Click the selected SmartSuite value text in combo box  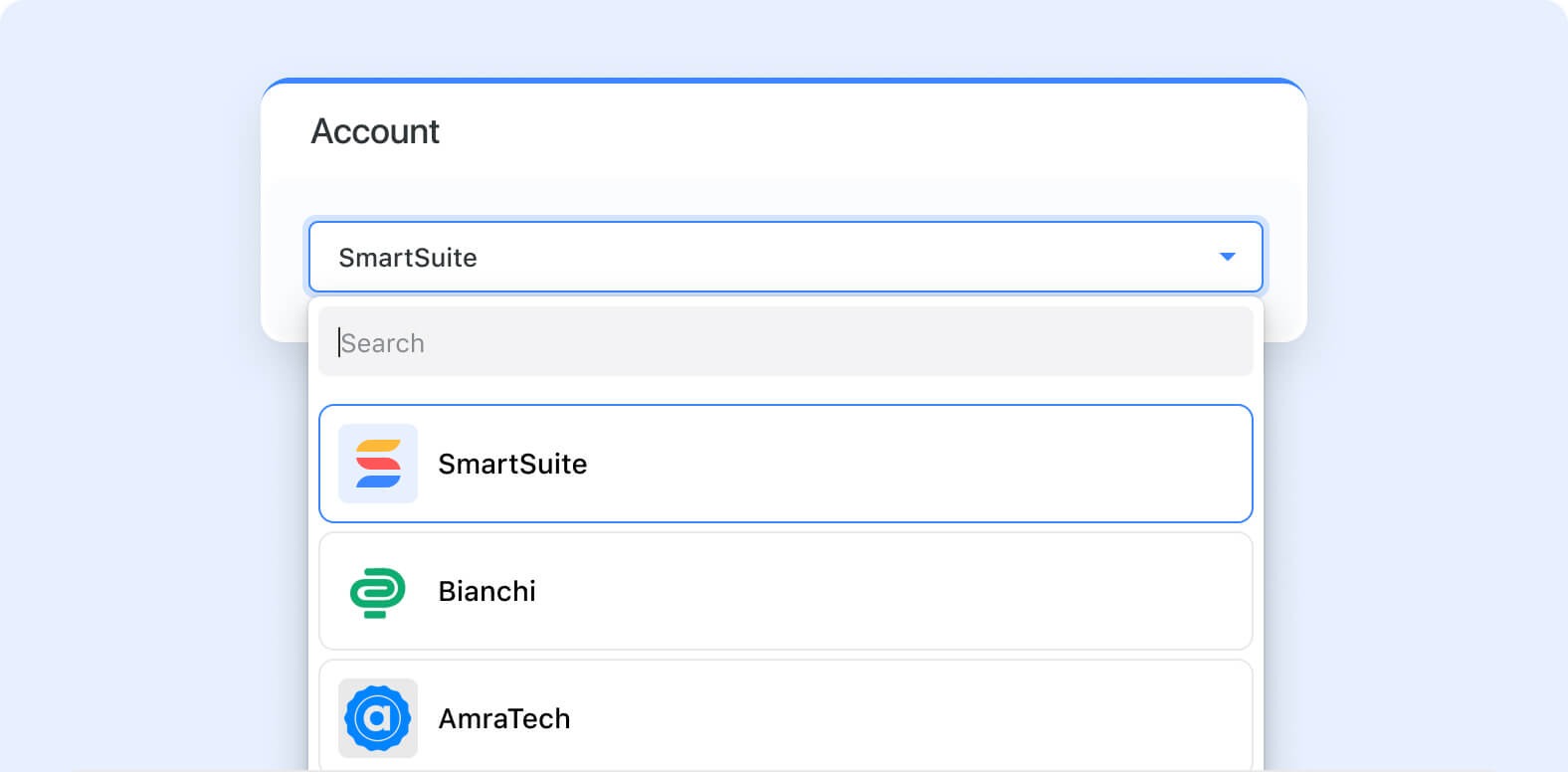(408, 258)
